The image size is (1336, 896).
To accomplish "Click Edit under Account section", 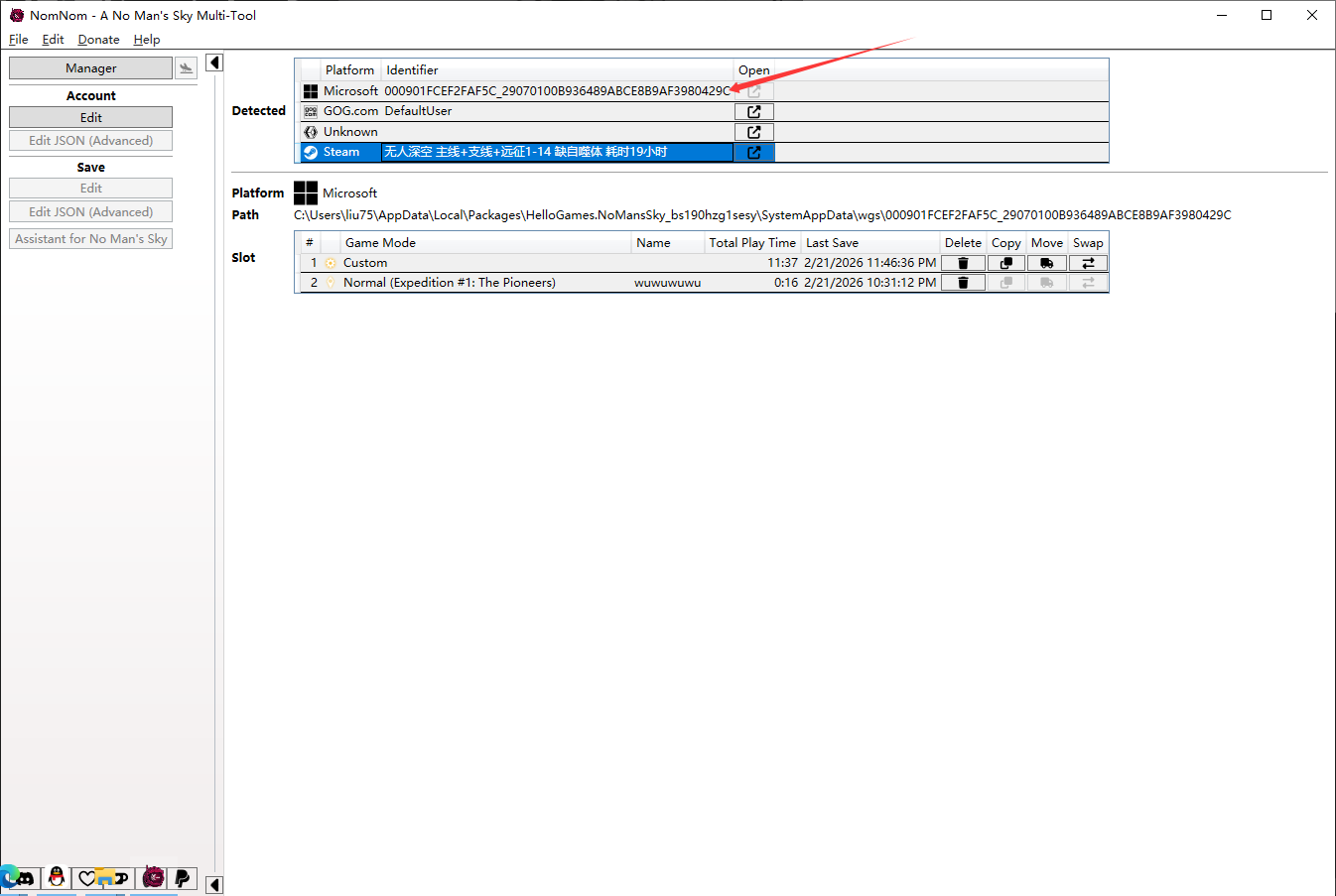I will [90, 117].
